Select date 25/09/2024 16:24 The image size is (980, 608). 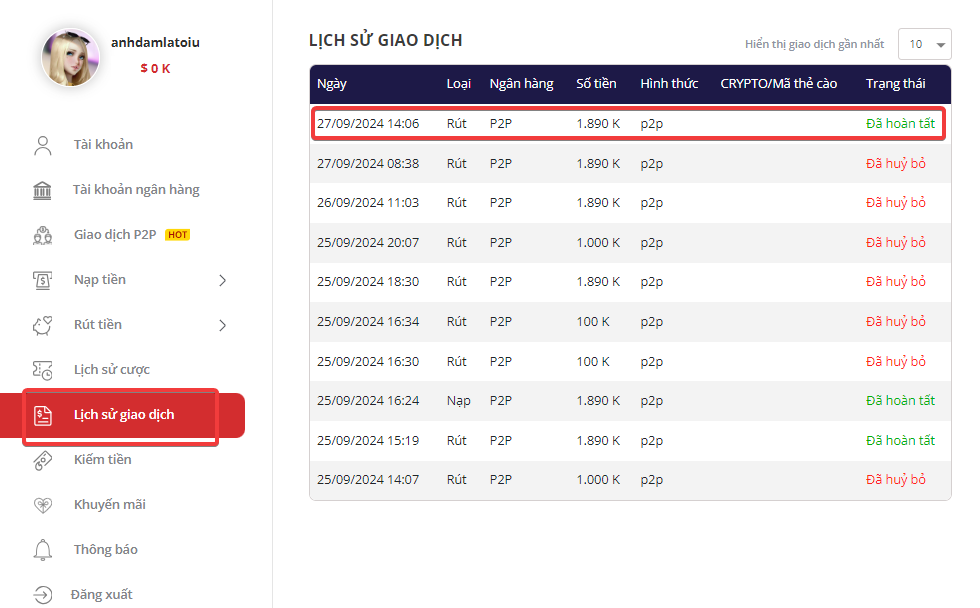(368, 401)
